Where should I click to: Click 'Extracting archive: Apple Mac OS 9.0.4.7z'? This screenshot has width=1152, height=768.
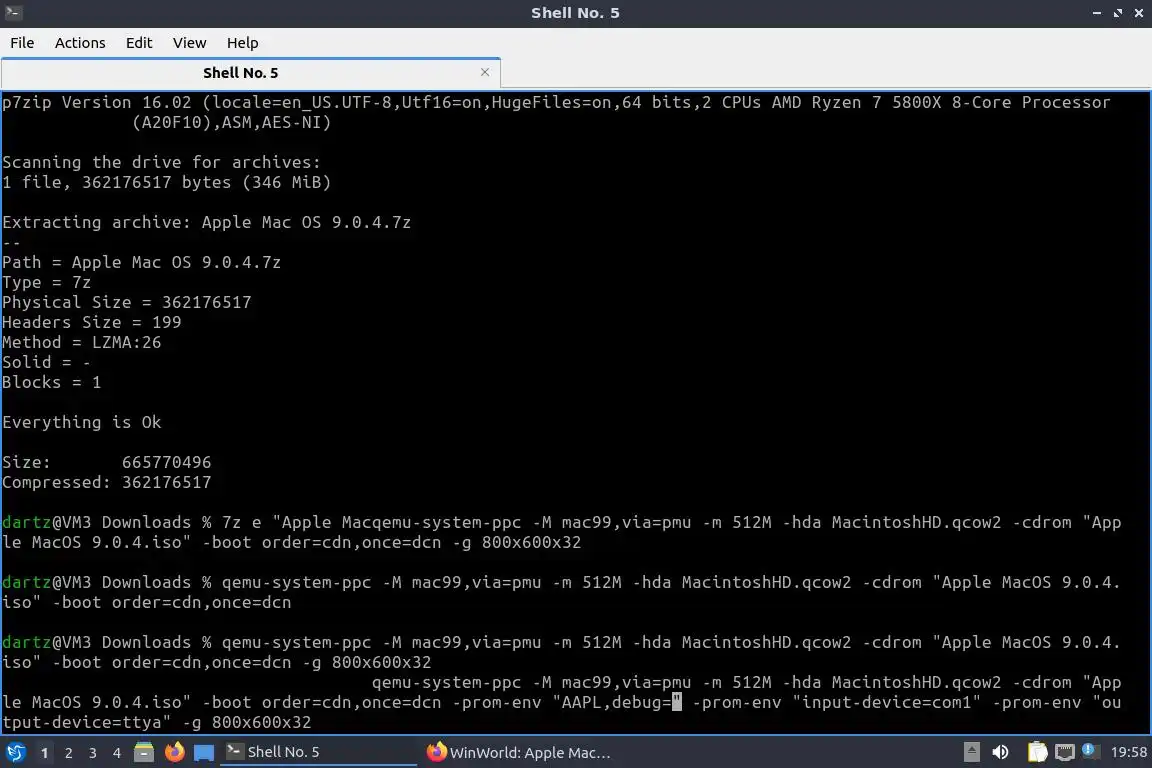pyautogui.click(x=206, y=222)
